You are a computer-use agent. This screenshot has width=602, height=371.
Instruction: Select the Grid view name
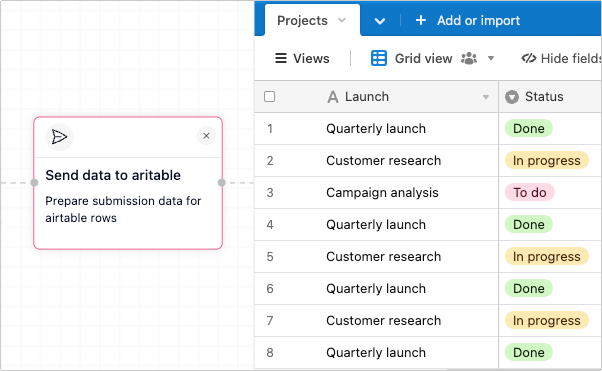(423, 58)
